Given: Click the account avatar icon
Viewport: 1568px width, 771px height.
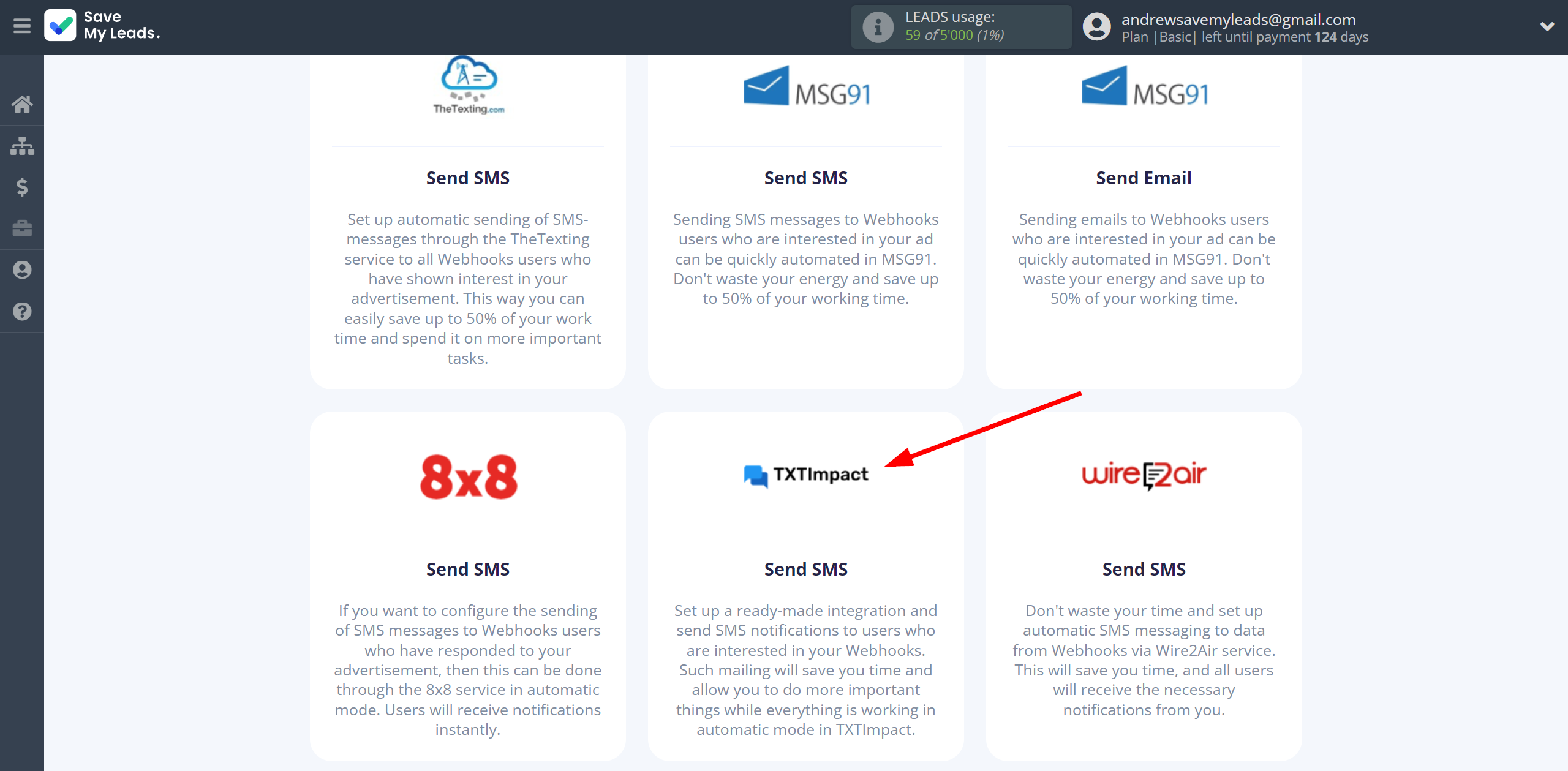Looking at the screenshot, I should [1096, 27].
